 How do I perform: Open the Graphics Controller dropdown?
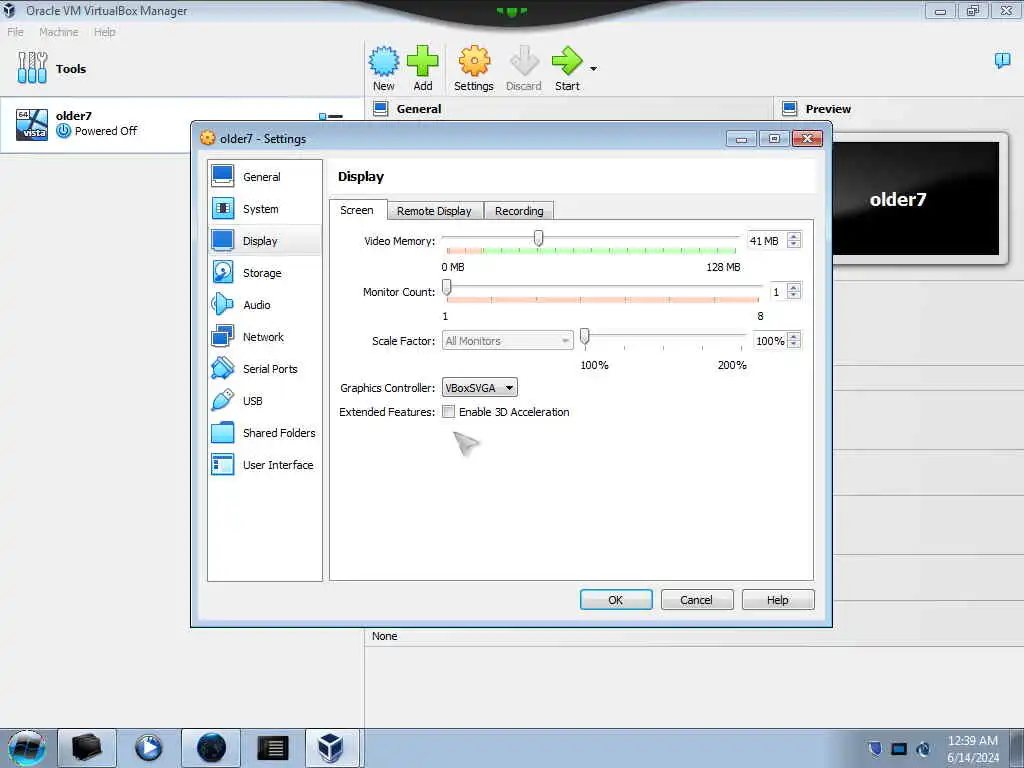point(479,387)
